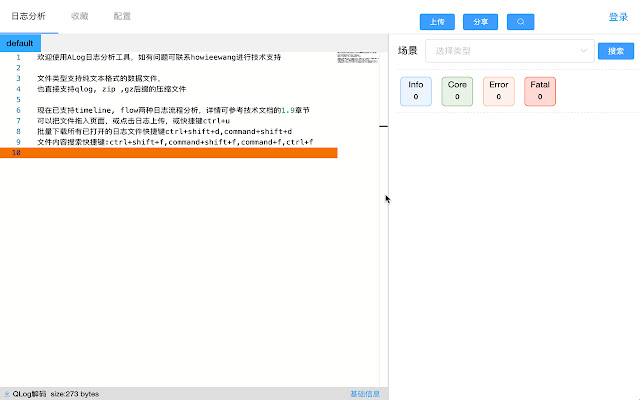The height and width of the screenshot is (400, 640).
Task: Open the 选择类型 scene dropdown
Action: click(x=510, y=51)
